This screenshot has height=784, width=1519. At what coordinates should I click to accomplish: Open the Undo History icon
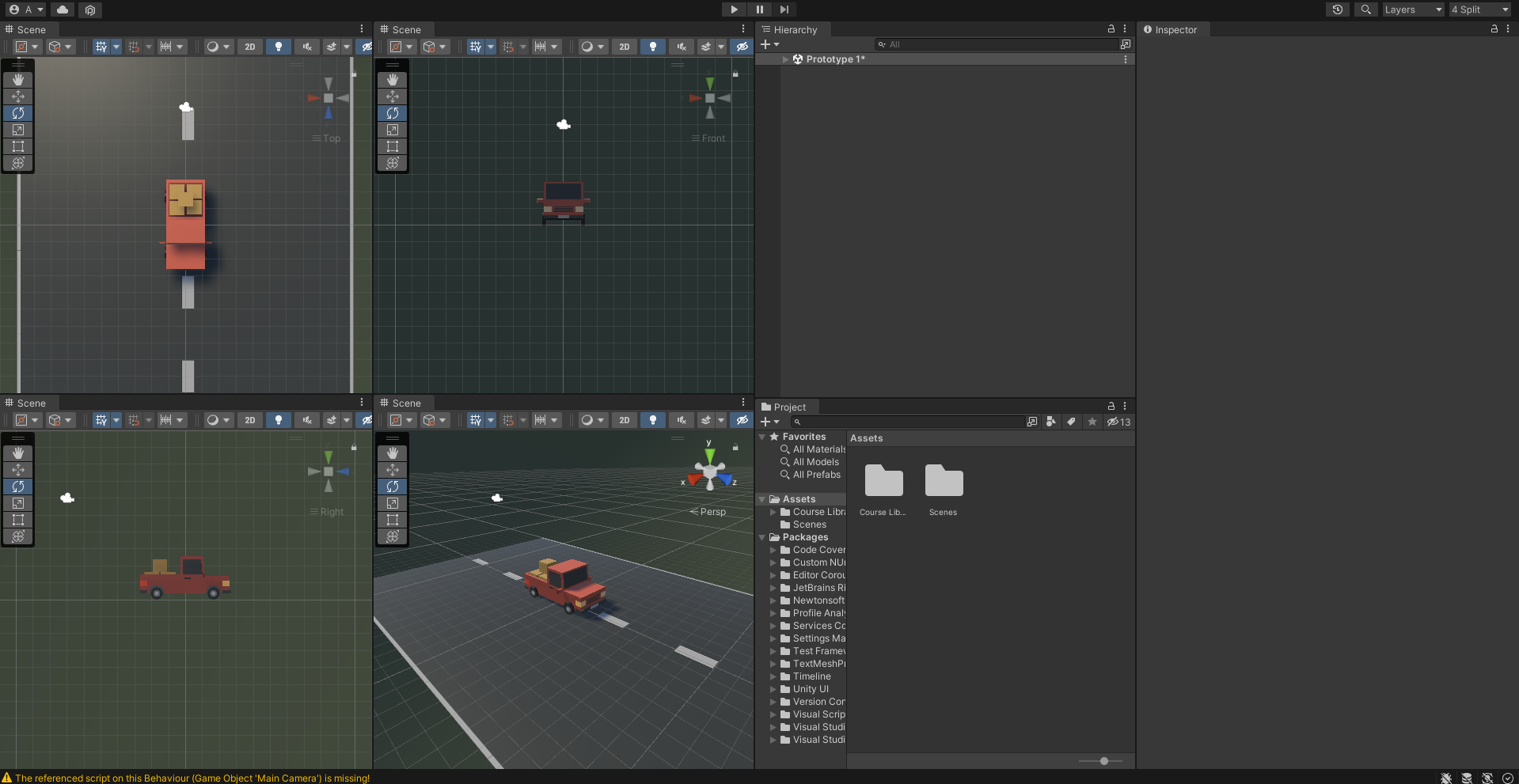tap(1338, 9)
